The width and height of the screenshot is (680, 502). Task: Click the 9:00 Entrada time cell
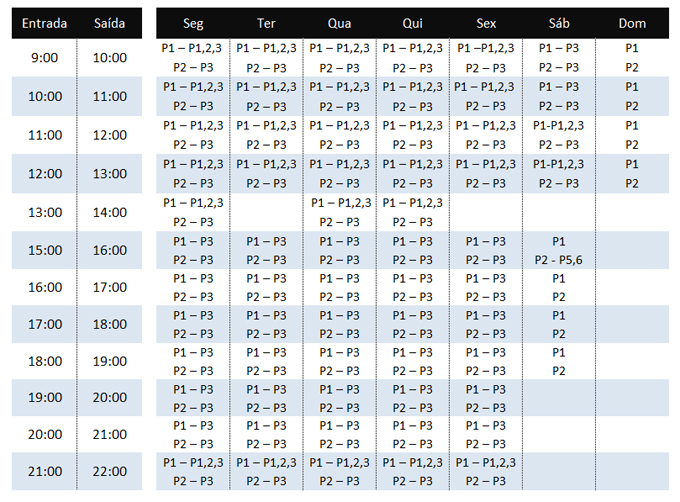[x=44, y=58]
